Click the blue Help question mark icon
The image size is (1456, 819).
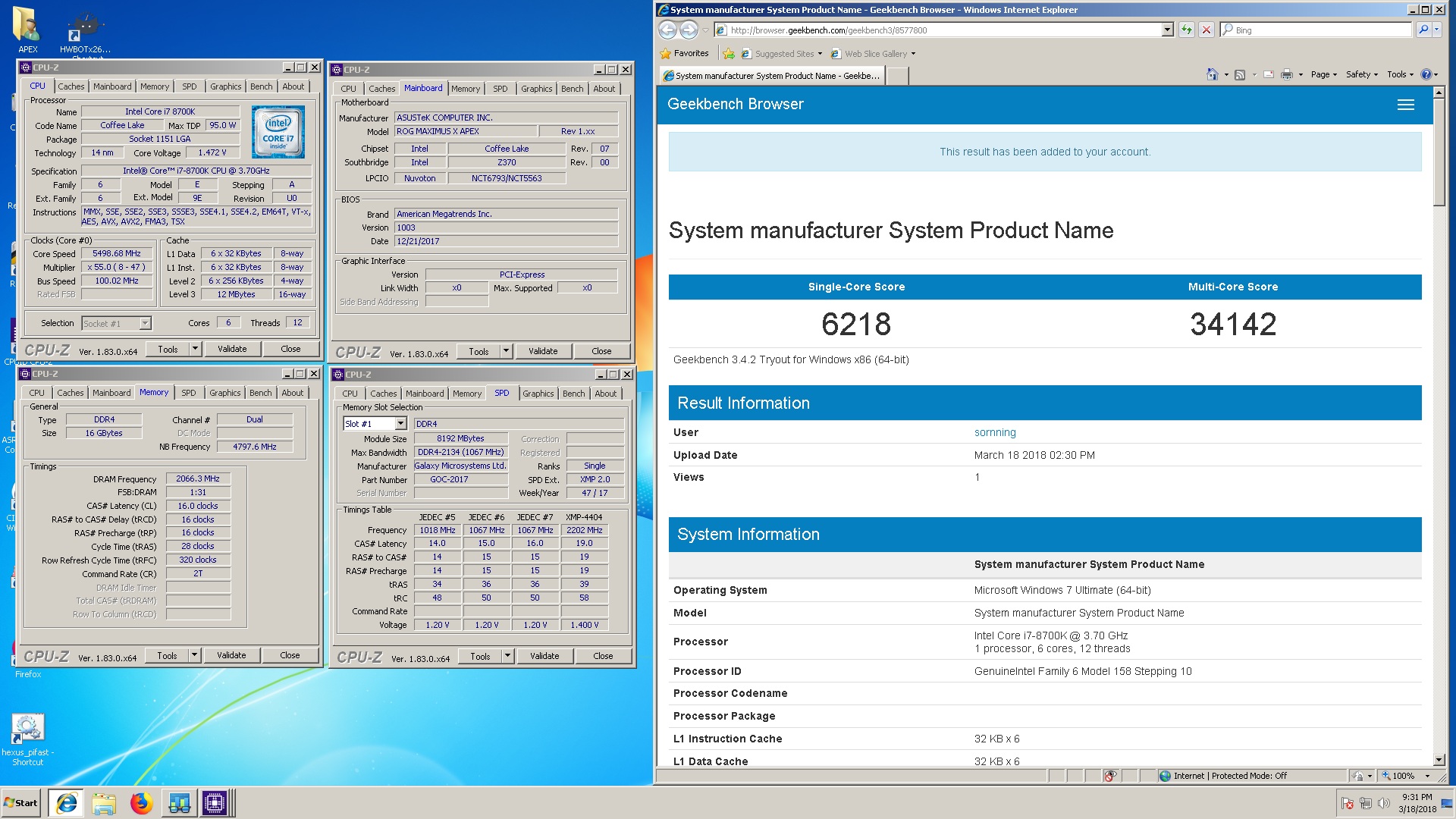click(1426, 74)
